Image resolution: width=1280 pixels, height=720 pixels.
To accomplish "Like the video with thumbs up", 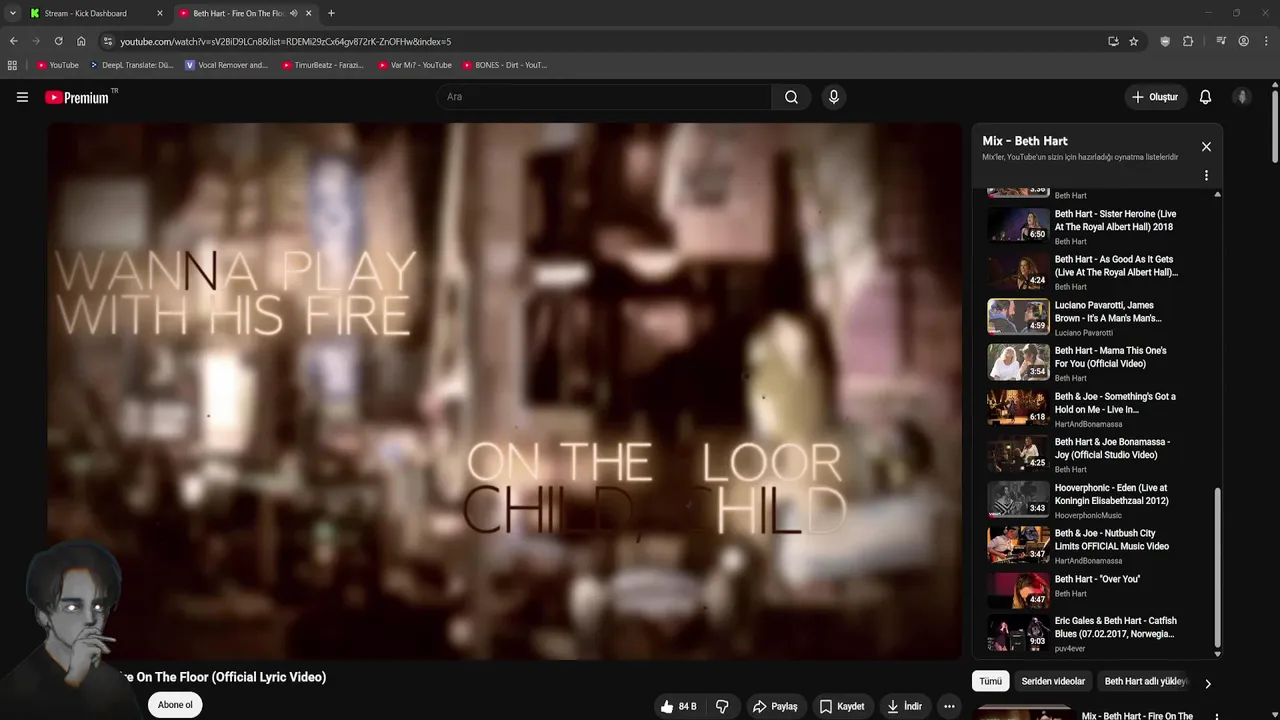I will point(678,706).
